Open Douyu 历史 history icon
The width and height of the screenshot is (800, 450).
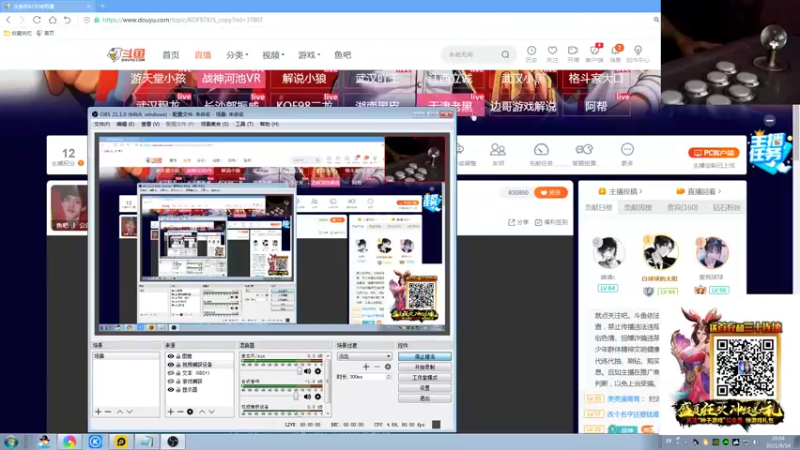[x=531, y=51]
